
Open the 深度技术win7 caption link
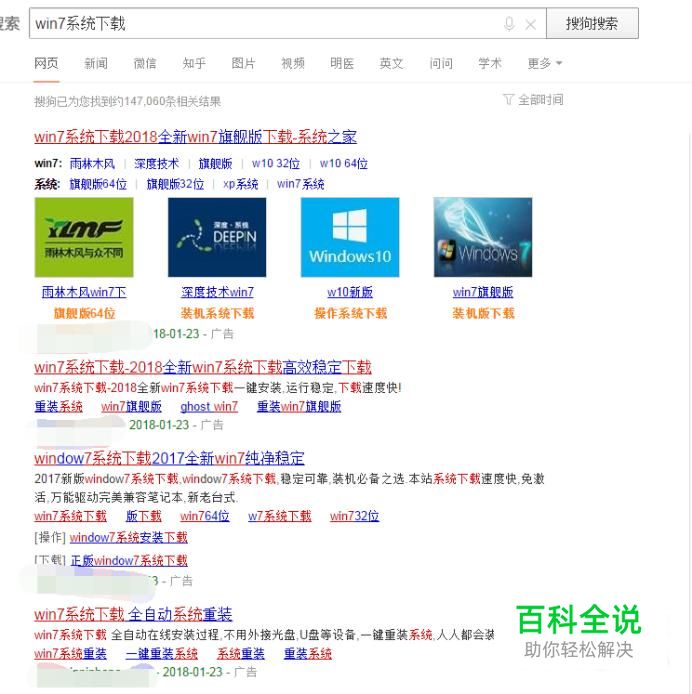(217, 292)
